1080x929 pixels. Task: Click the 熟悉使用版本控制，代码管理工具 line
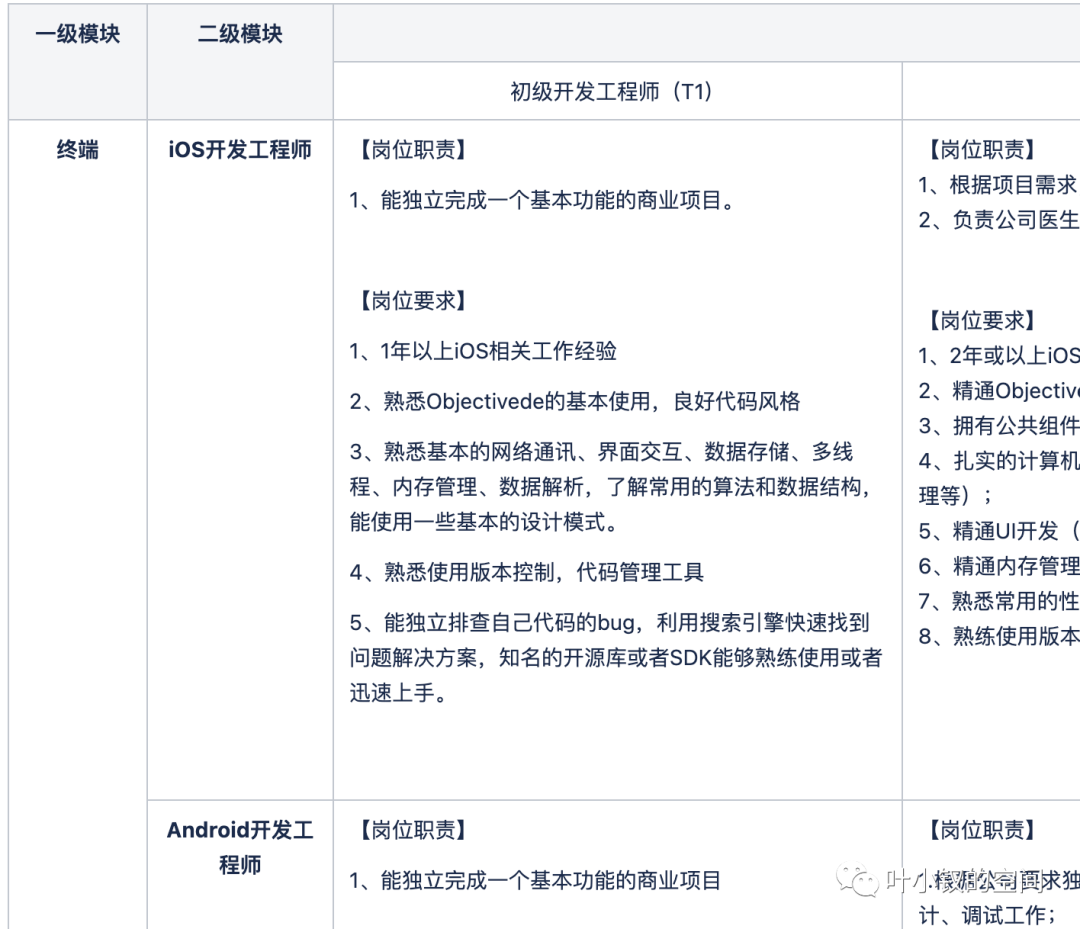527,572
